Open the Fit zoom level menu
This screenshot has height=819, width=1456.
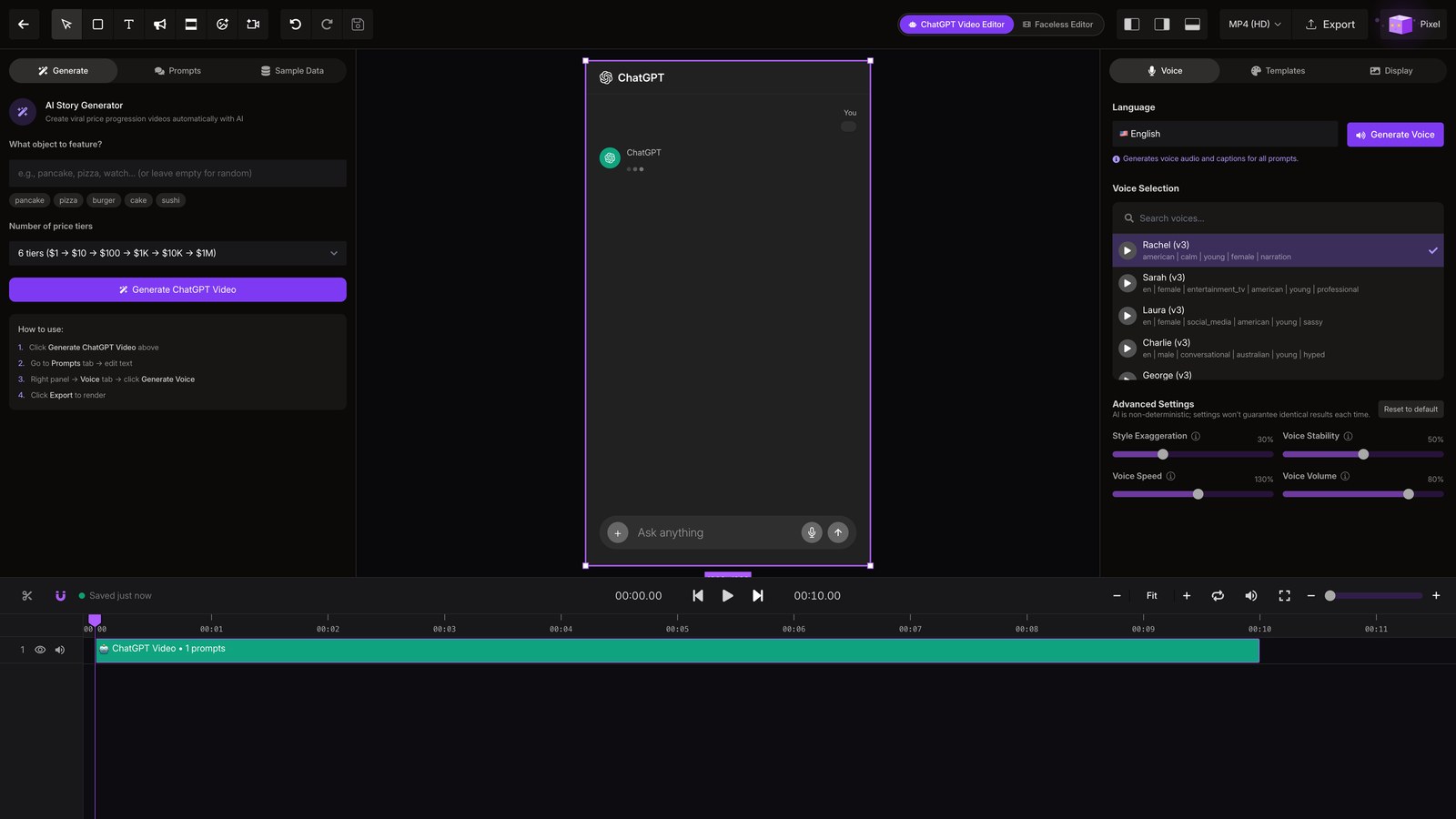click(x=1151, y=596)
